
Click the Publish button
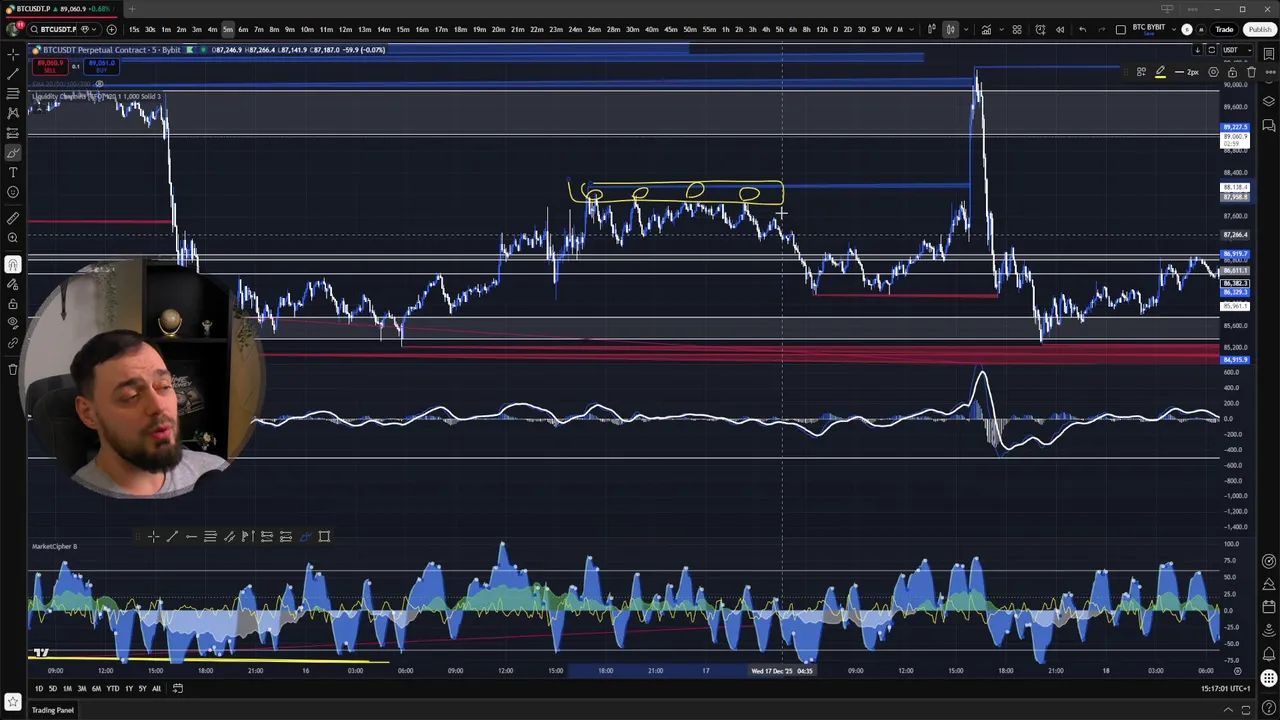pyautogui.click(x=1260, y=29)
